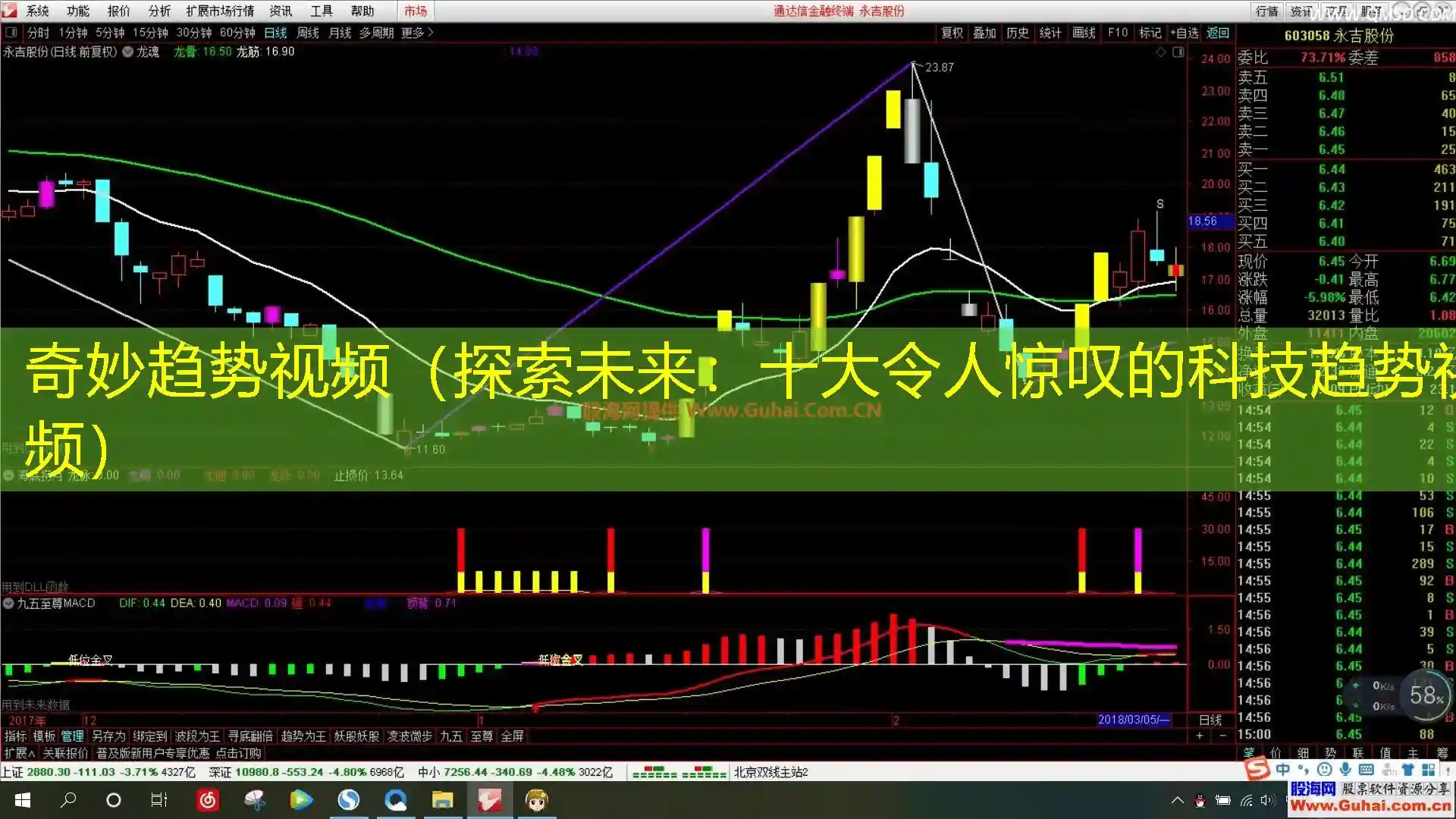The image size is (1456, 819).
Task: Select the 波段为王 indicator template
Action: click(197, 736)
